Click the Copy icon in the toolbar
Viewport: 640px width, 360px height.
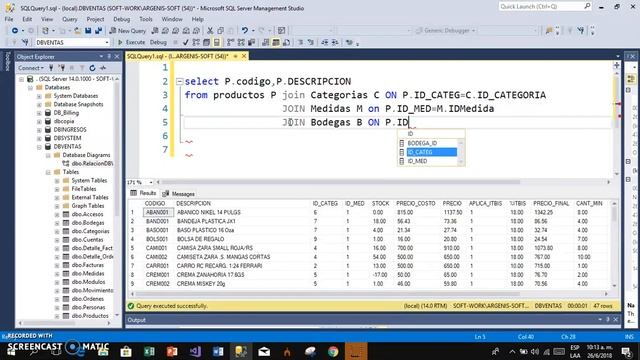coord(220,31)
